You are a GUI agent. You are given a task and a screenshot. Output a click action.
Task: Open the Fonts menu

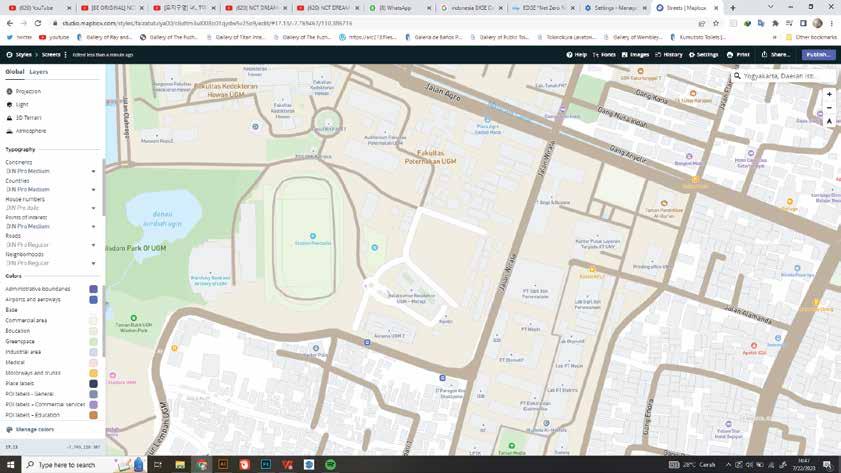[604, 55]
